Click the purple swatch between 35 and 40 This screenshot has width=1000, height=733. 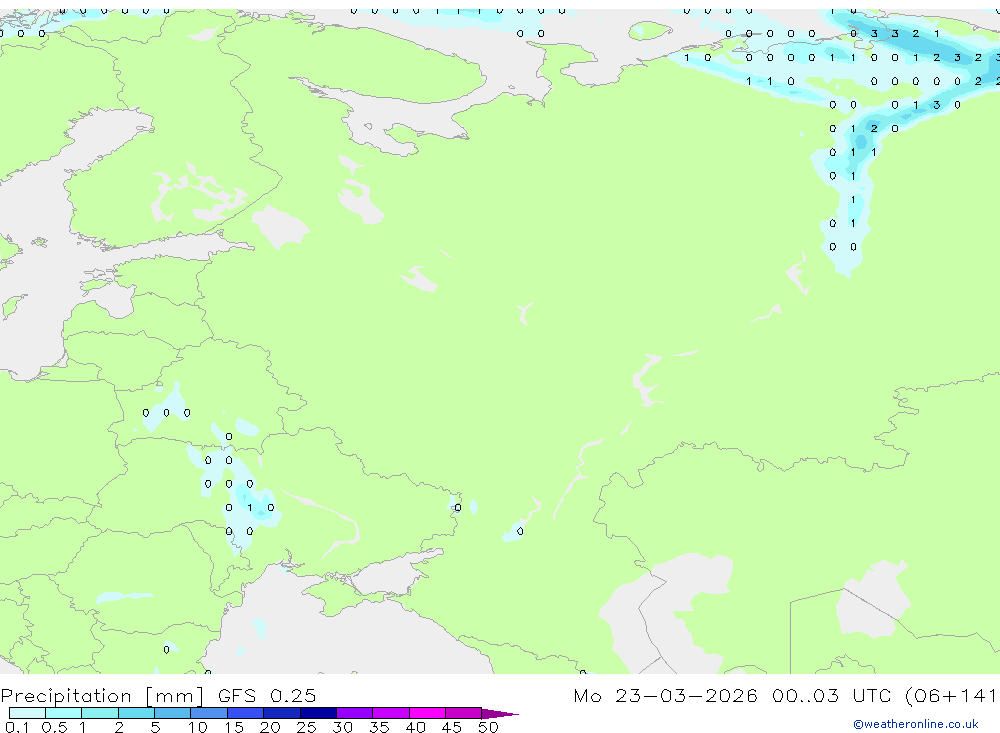pyautogui.click(x=391, y=713)
